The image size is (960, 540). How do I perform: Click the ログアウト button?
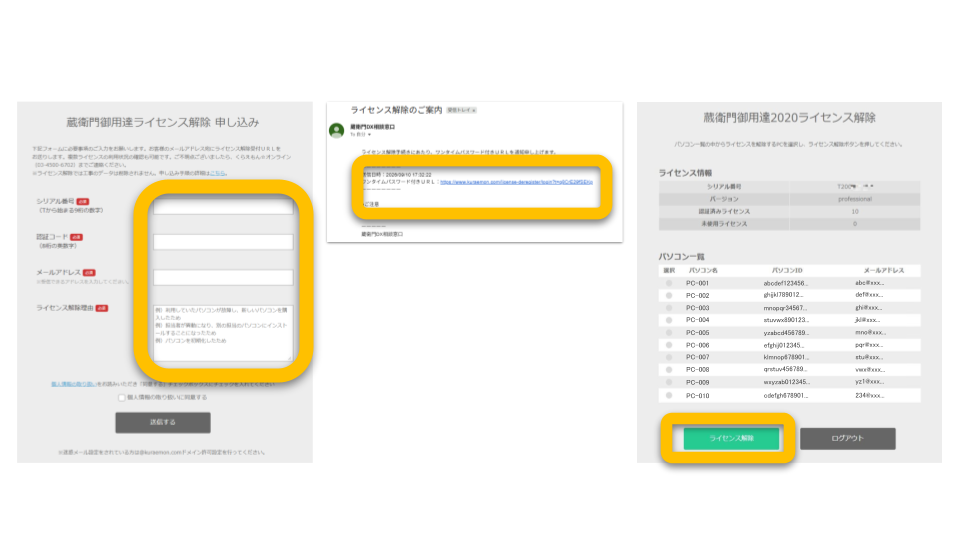pos(847,438)
